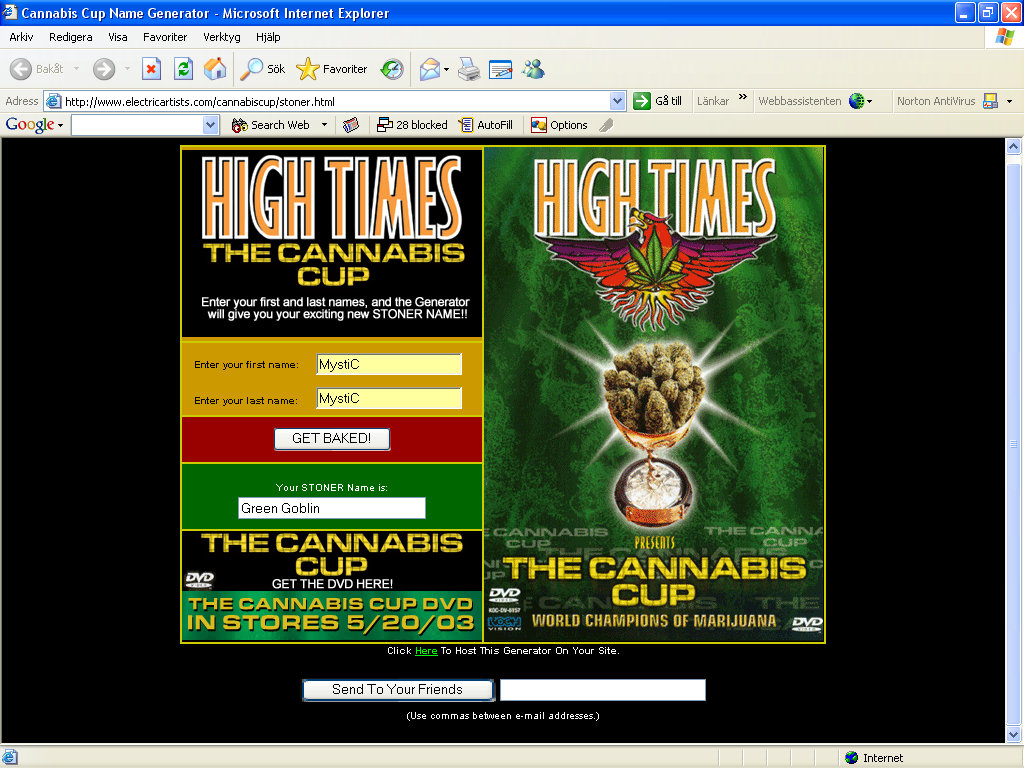Open the Messenger people icon
1024x768 pixels.
[x=534, y=69]
